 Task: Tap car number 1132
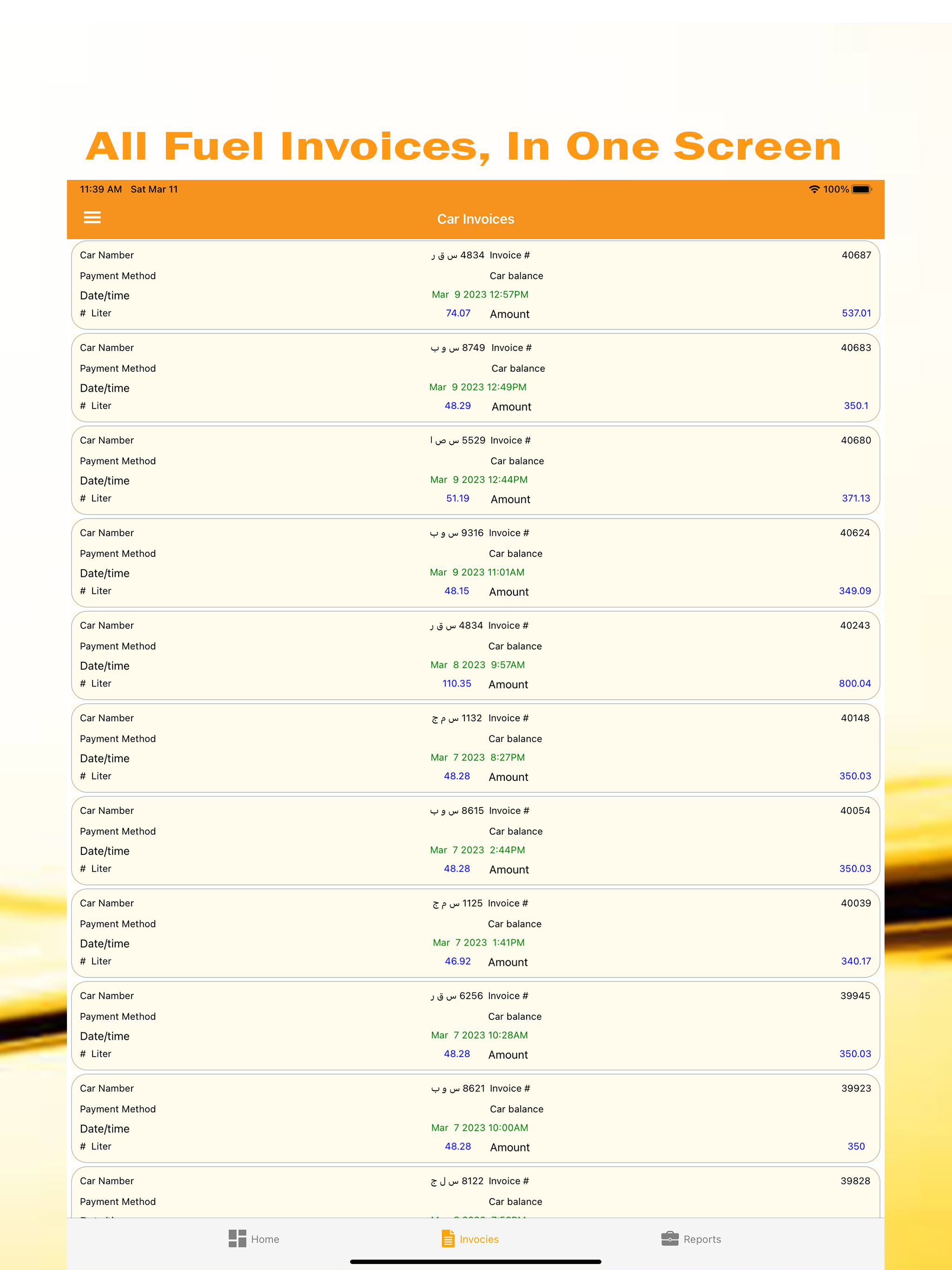coord(457,718)
